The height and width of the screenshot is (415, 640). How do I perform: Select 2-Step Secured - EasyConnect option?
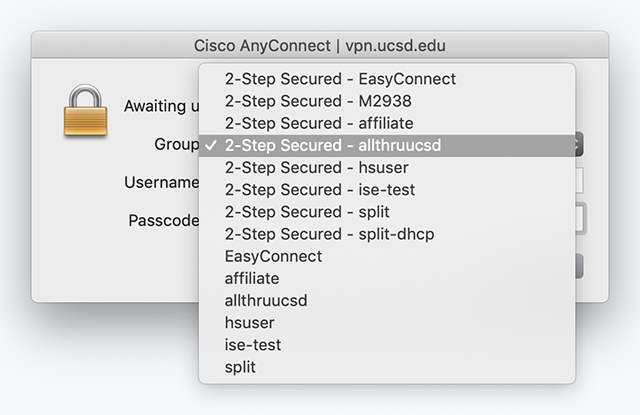coord(387,79)
